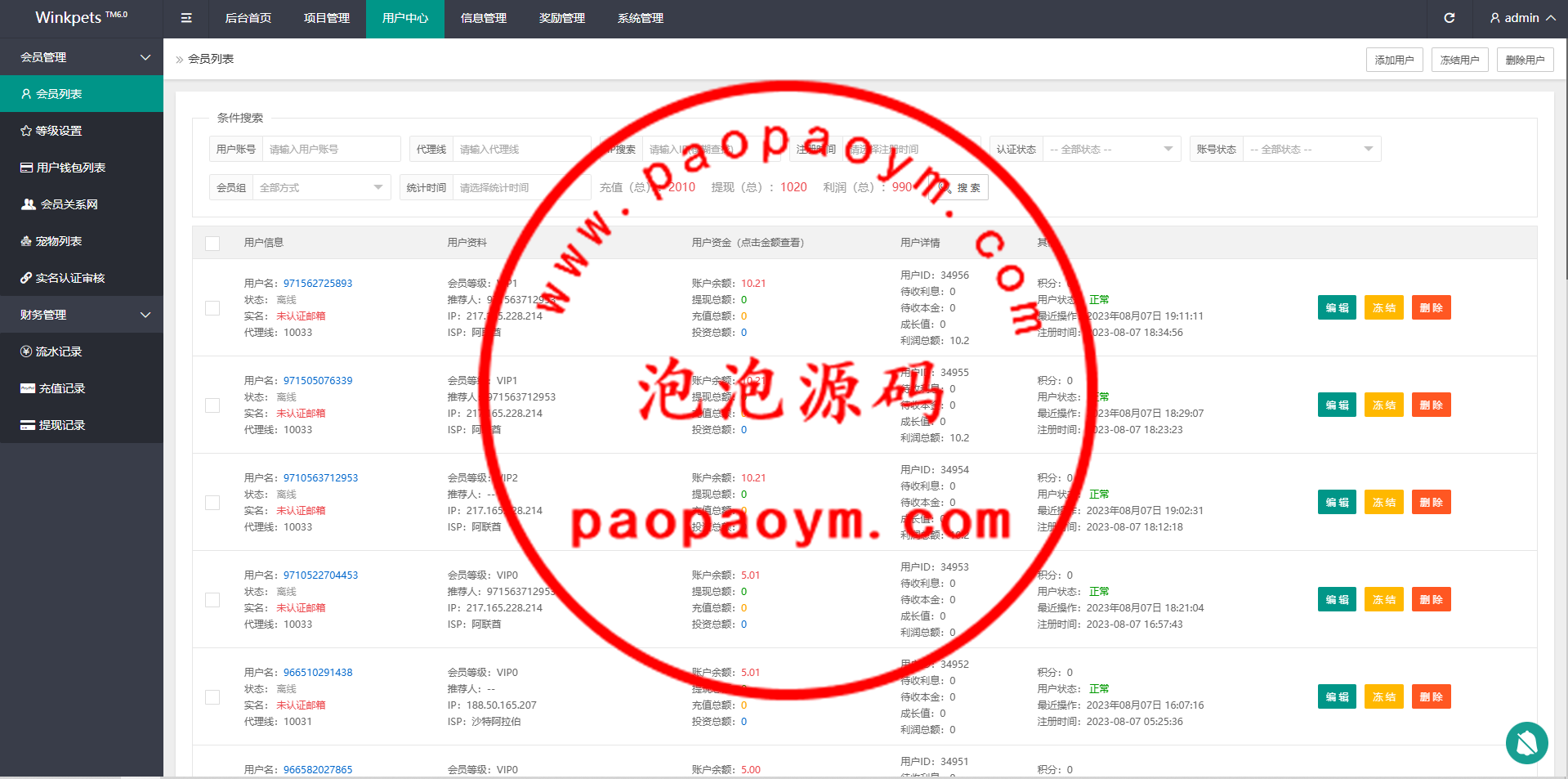The width and height of the screenshot is (1568, 779).
Task: Open username link 966510291438
Action: [318, 673]
